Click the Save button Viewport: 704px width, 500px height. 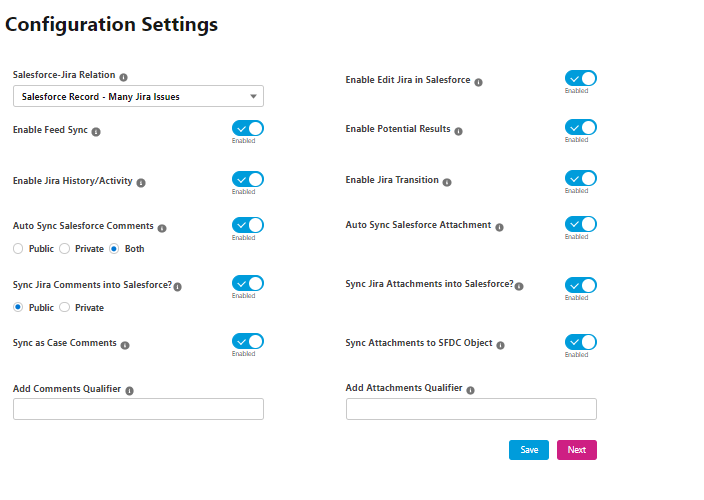point(529,450)
